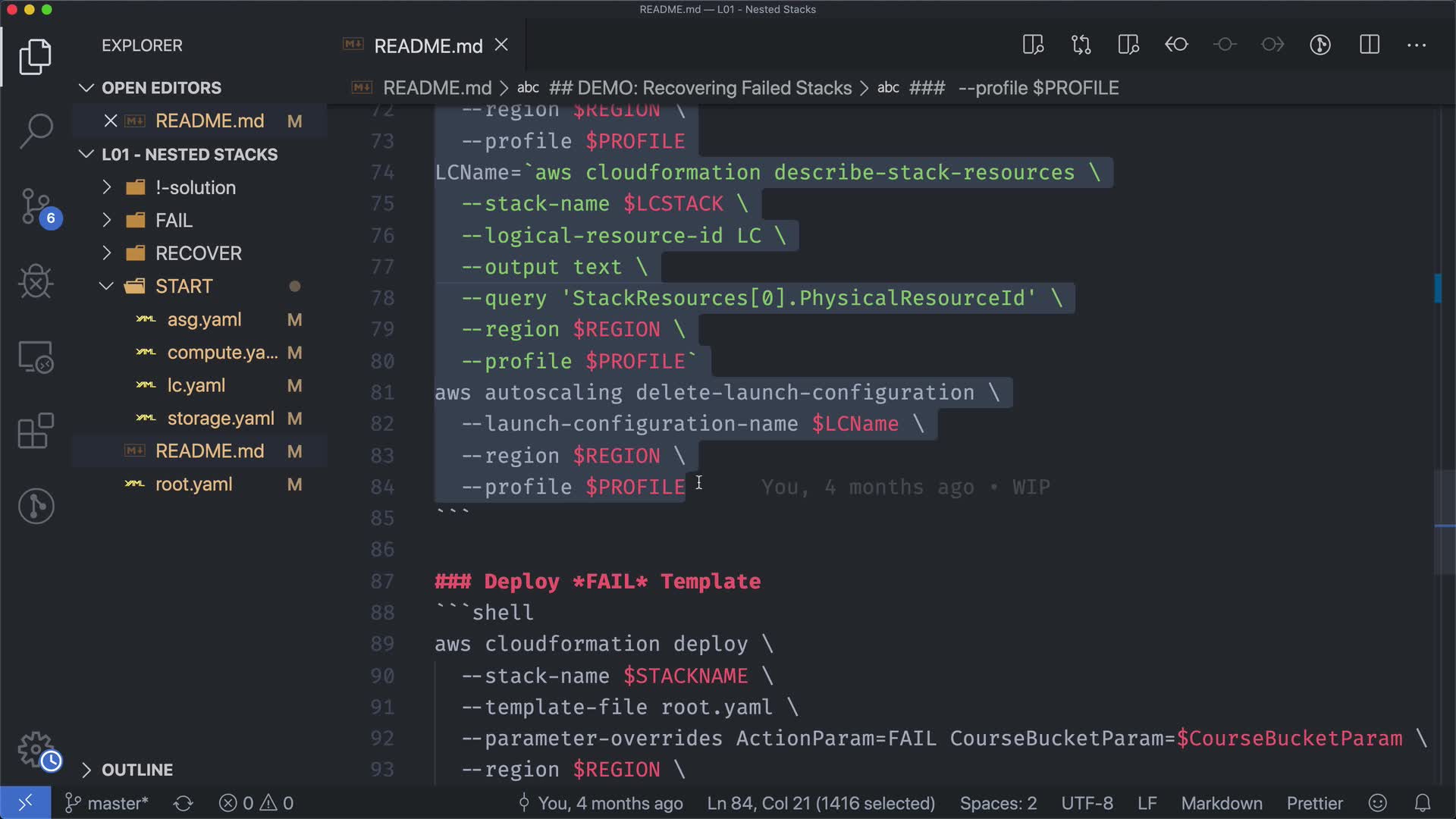Select the README.md editor tab
The height and width of the screenshot is (819, 1456).
pos(428,46)
